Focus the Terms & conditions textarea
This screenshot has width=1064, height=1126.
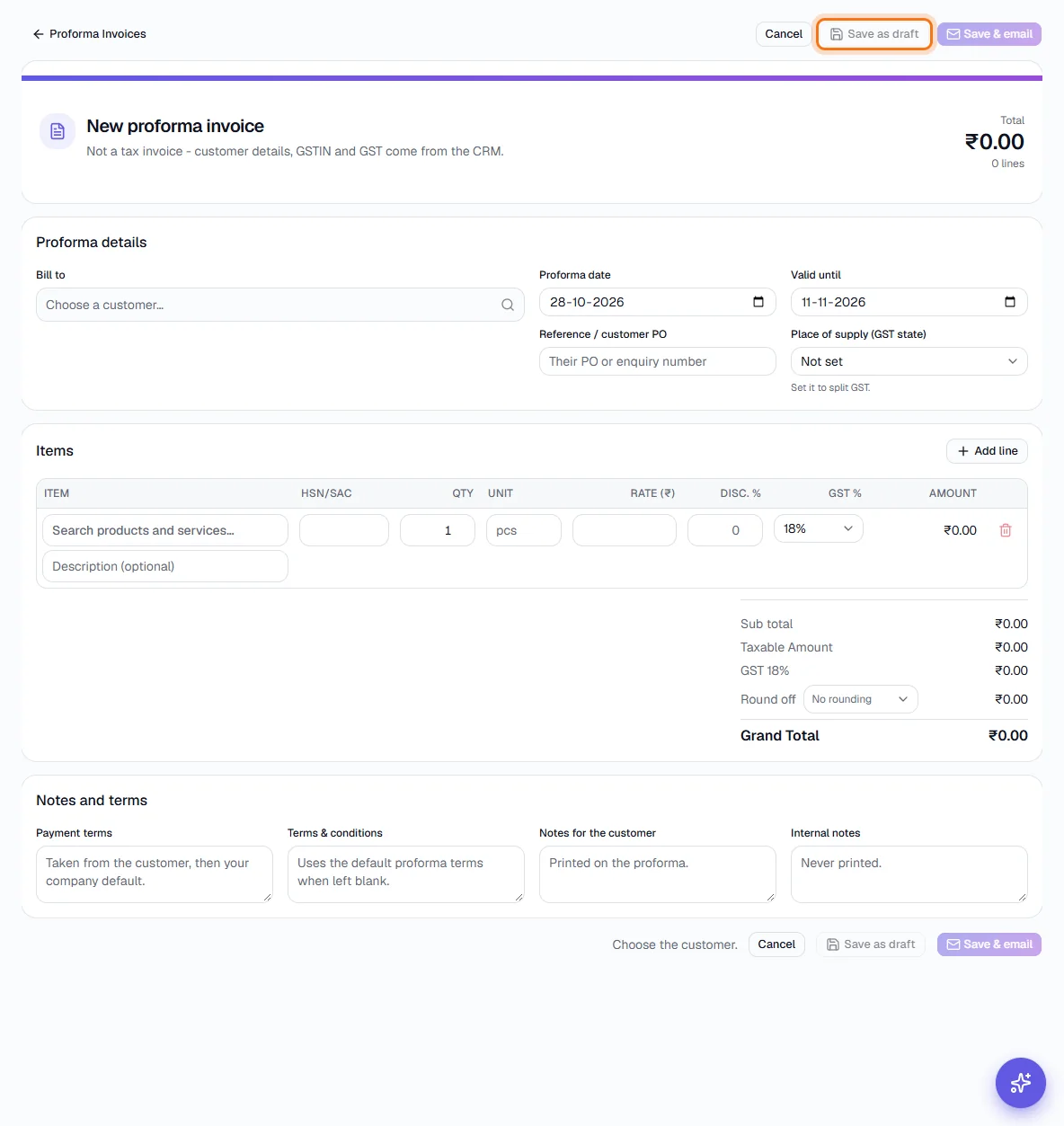(406, 874)
